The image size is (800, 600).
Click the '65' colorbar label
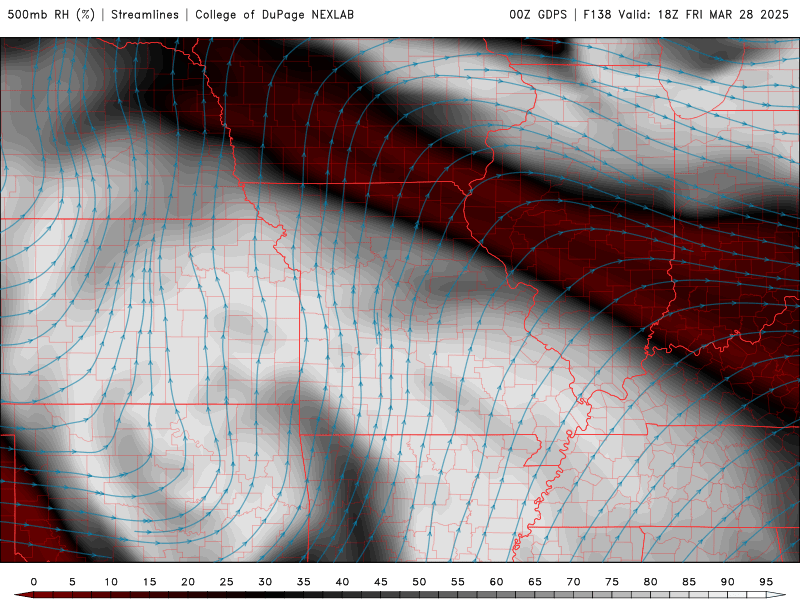(535, 582)
